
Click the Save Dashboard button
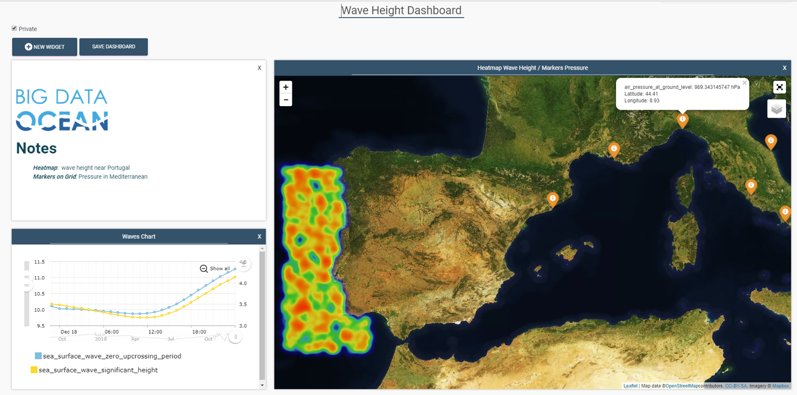coord(113,47)
